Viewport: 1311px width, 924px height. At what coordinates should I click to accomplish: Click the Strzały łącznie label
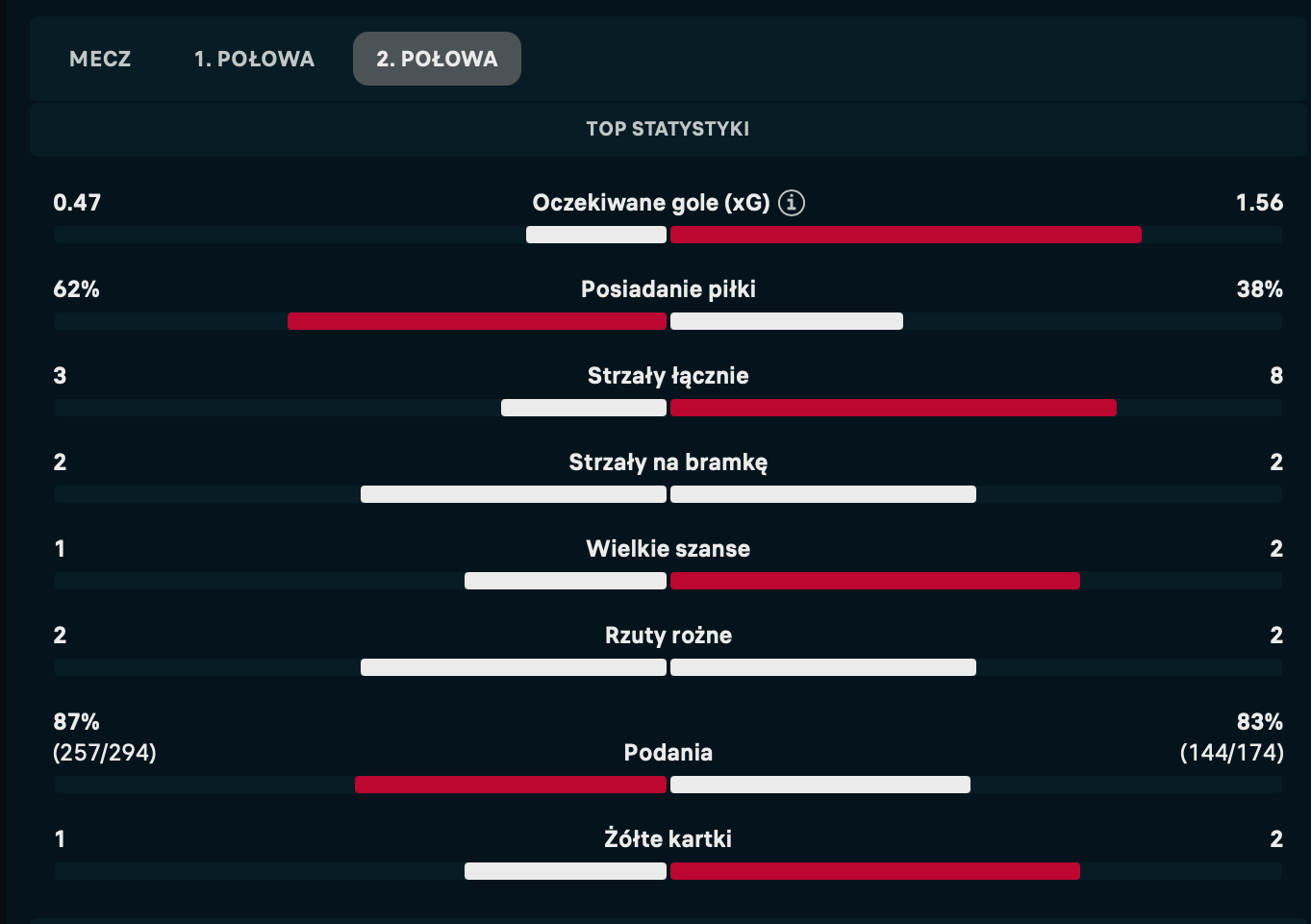pos(668,376)
